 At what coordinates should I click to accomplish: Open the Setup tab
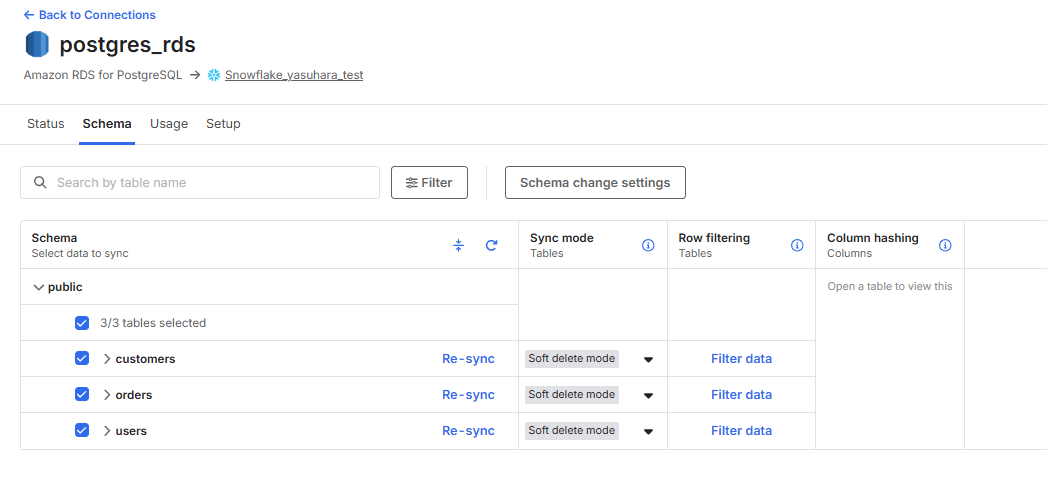223,124
